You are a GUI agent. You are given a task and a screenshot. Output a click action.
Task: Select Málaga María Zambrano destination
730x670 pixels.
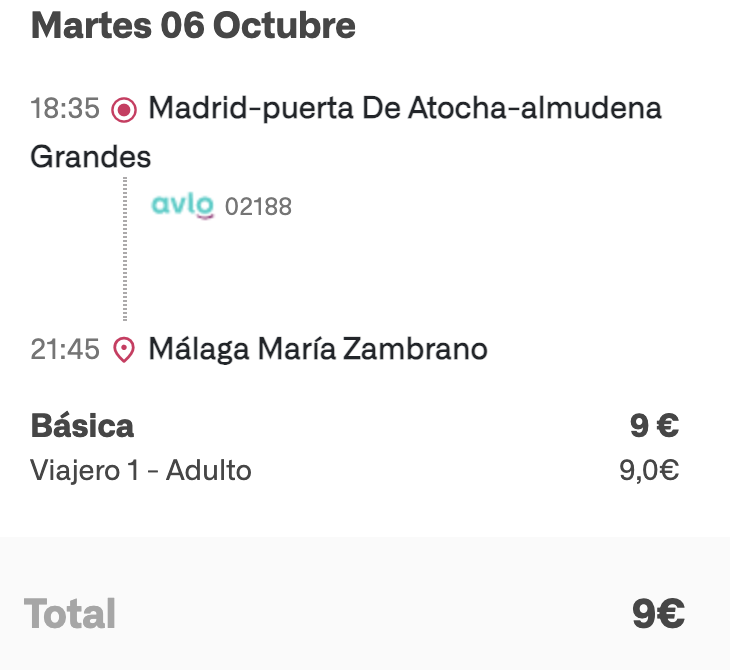point(318,349)
